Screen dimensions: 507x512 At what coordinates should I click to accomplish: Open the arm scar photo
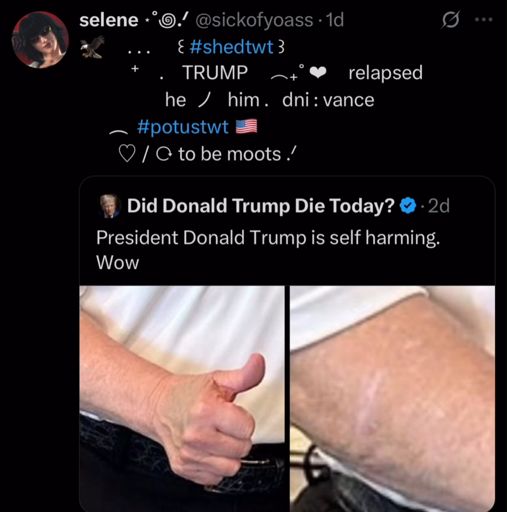[392, 398]
